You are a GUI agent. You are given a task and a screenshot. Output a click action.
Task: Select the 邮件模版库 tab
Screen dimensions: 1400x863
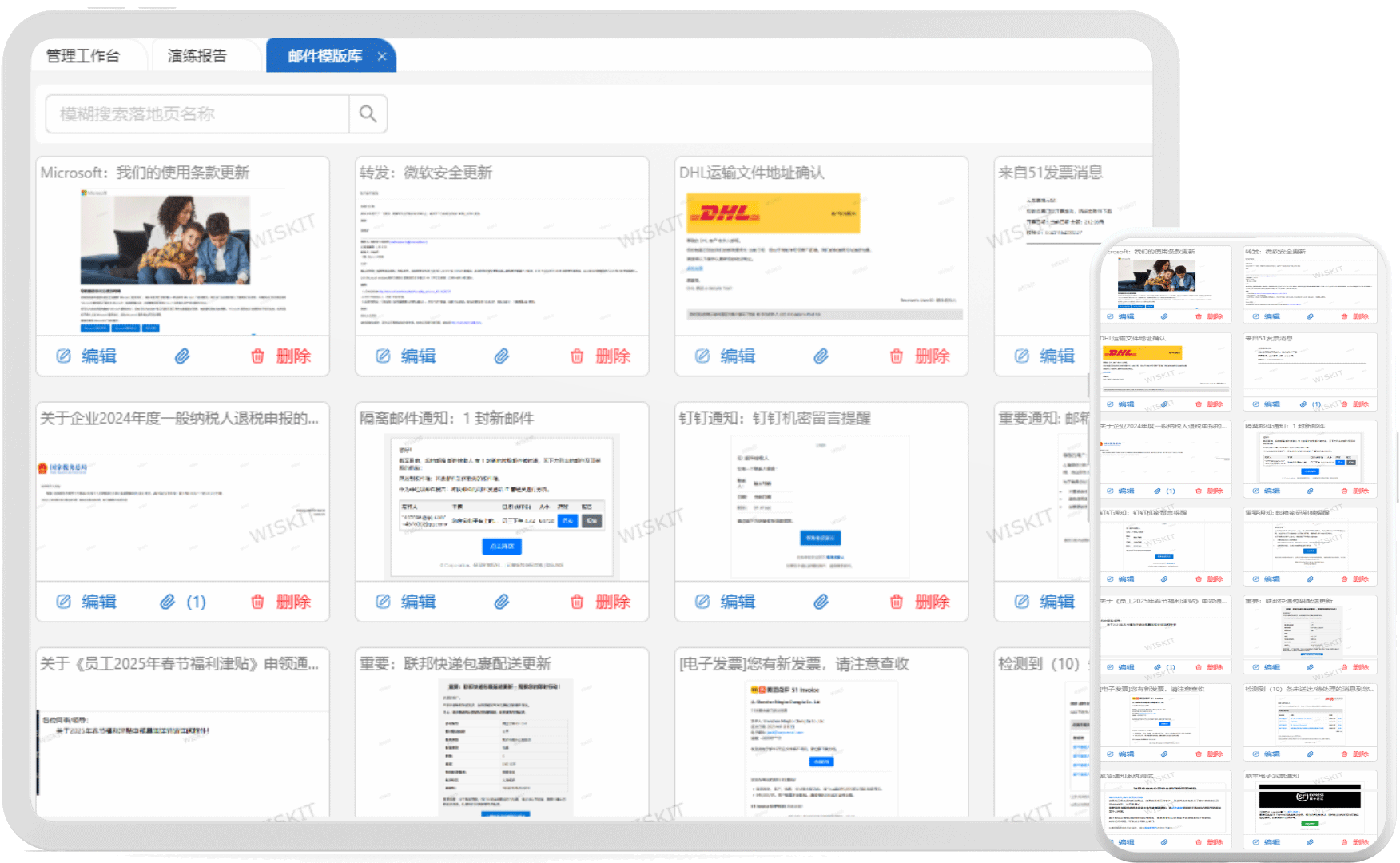(x=324, y=56)
